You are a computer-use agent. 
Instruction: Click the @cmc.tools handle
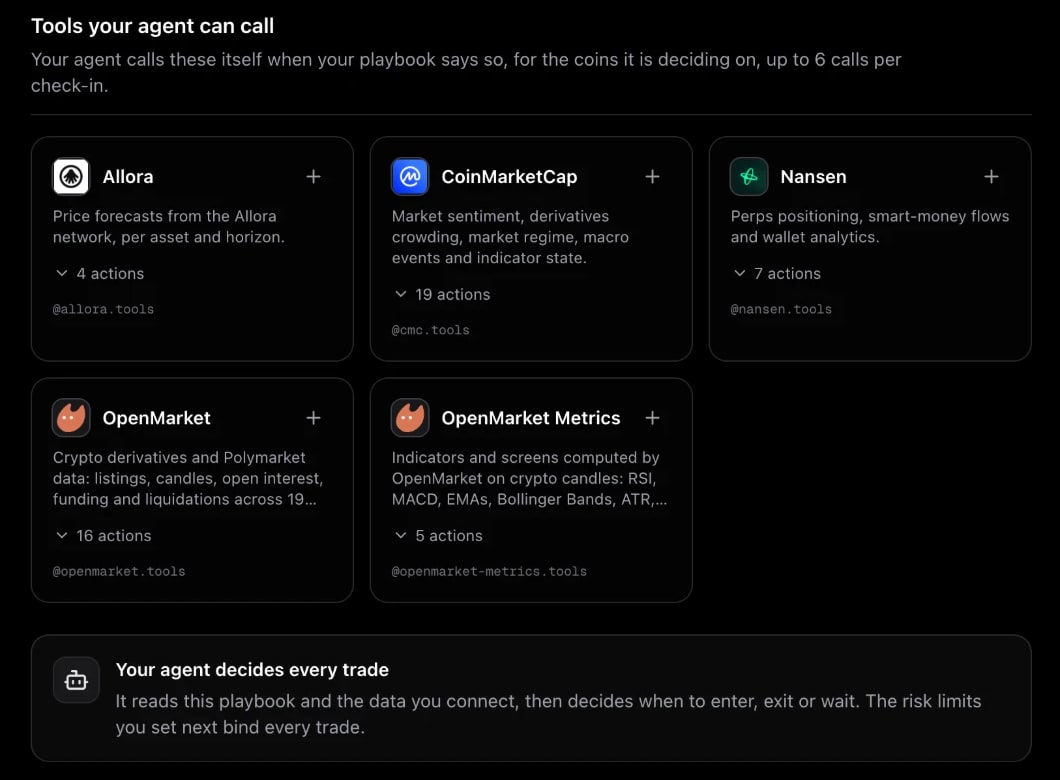pyautogui.click(x=431, y=330)
